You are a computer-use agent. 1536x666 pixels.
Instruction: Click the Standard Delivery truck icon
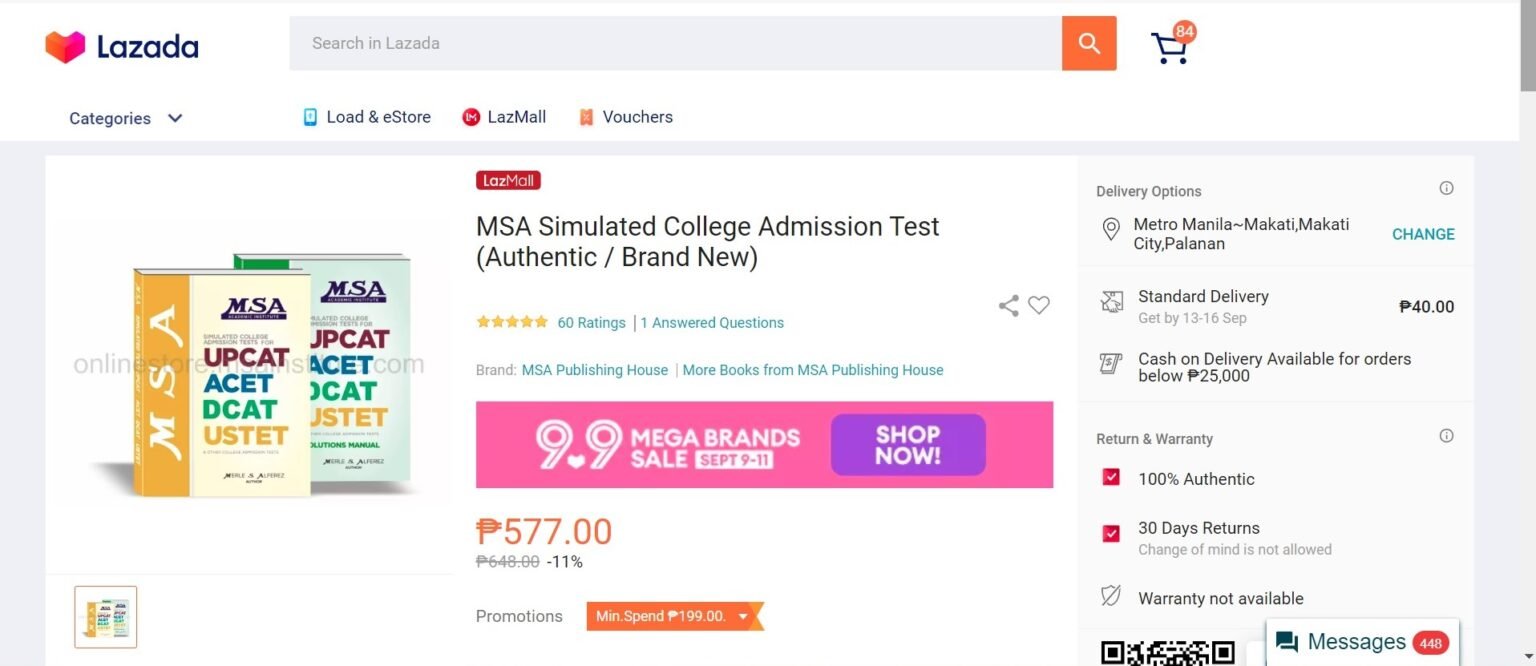[1112, 301]
